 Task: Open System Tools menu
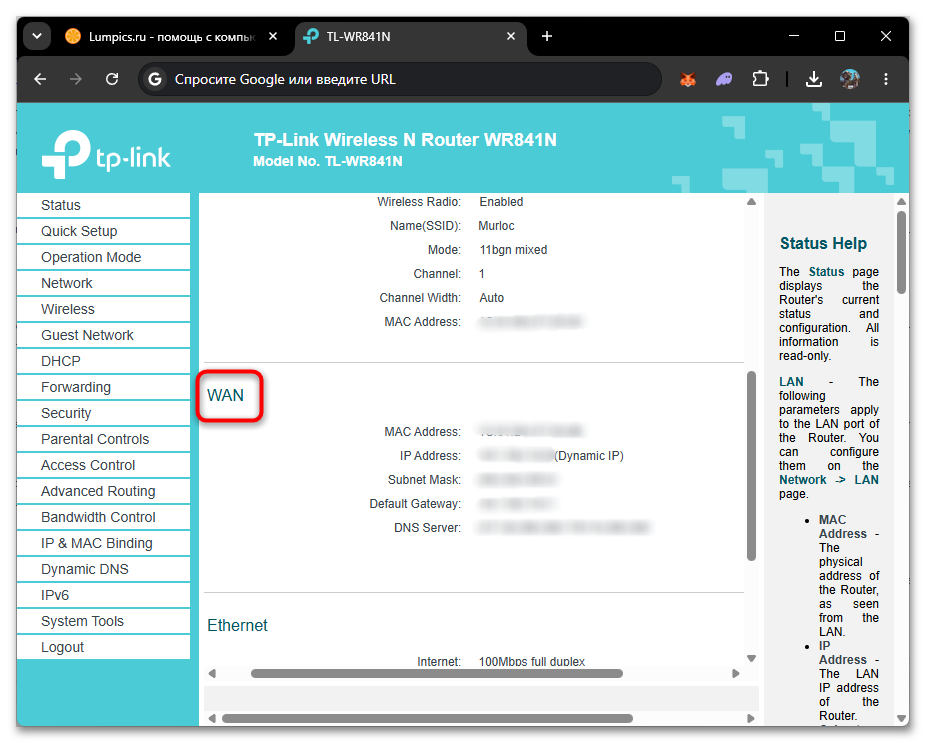[x=103, y=621]
